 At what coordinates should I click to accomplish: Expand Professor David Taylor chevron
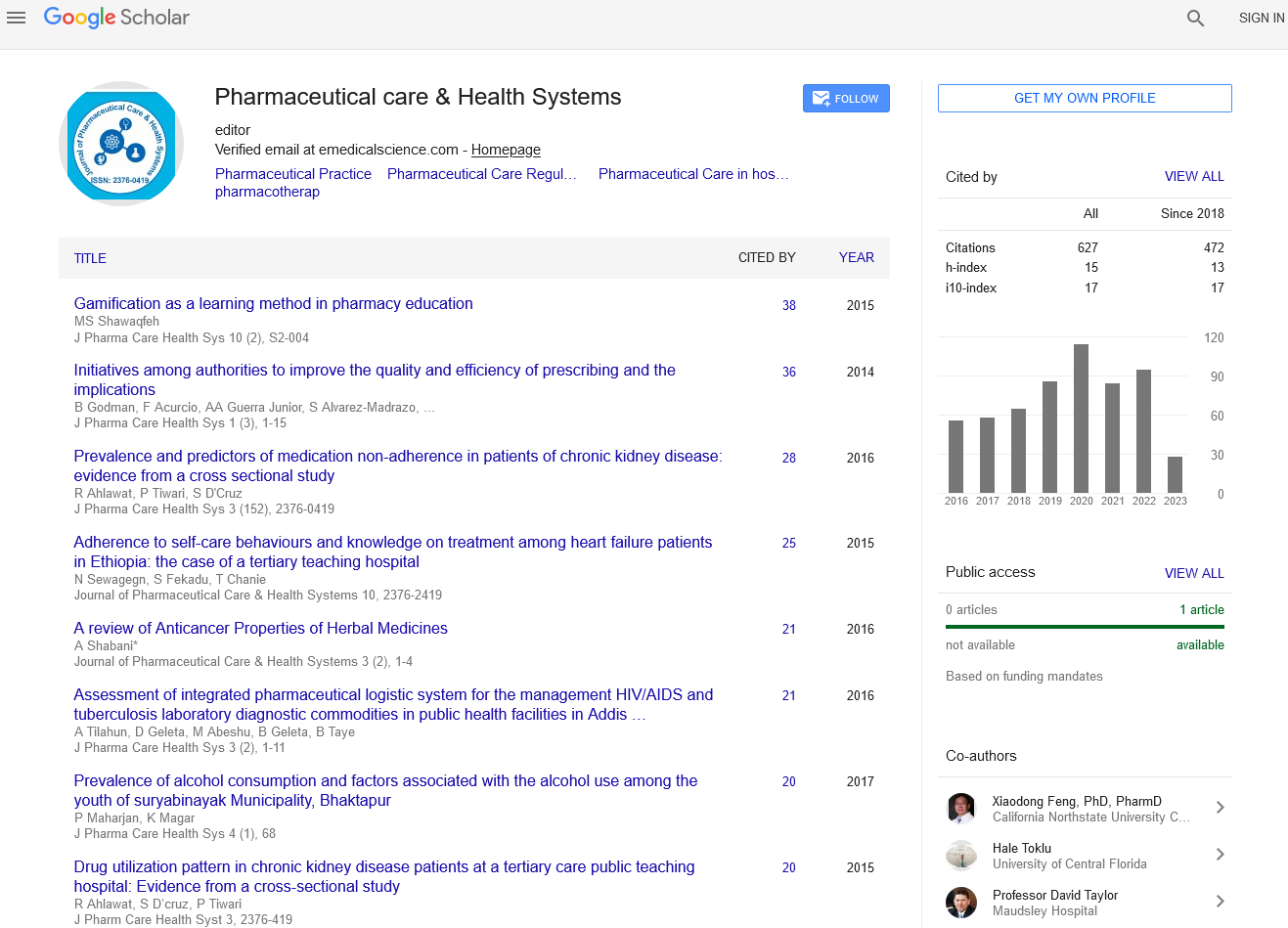point(1220,901)
